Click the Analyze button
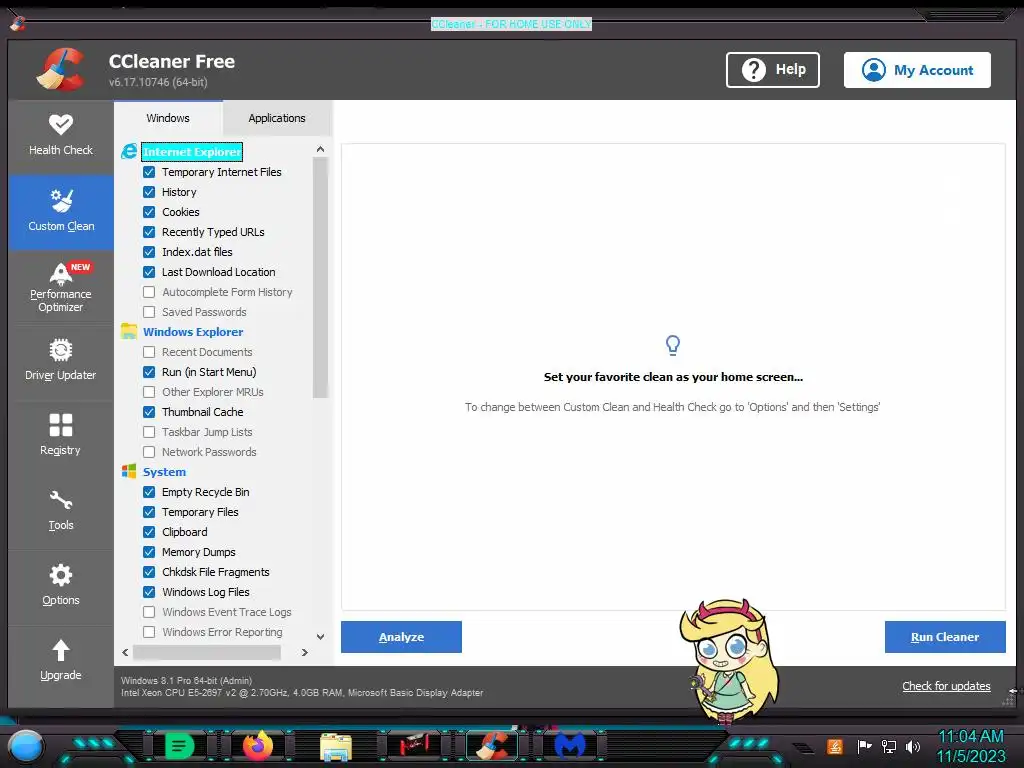Screen dimensions: 1024x768 401,637
